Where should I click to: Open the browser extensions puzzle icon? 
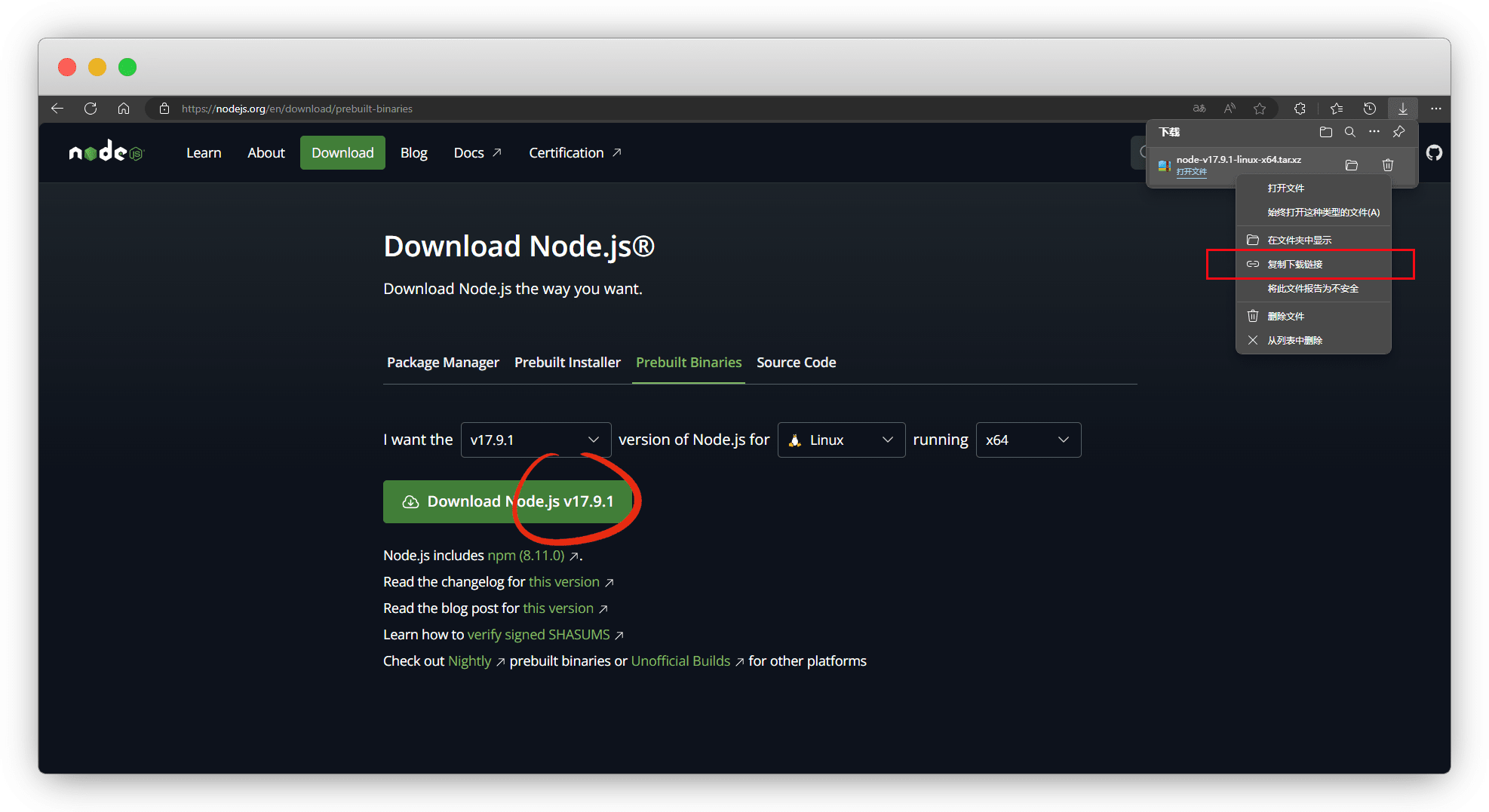[1300, 109]
